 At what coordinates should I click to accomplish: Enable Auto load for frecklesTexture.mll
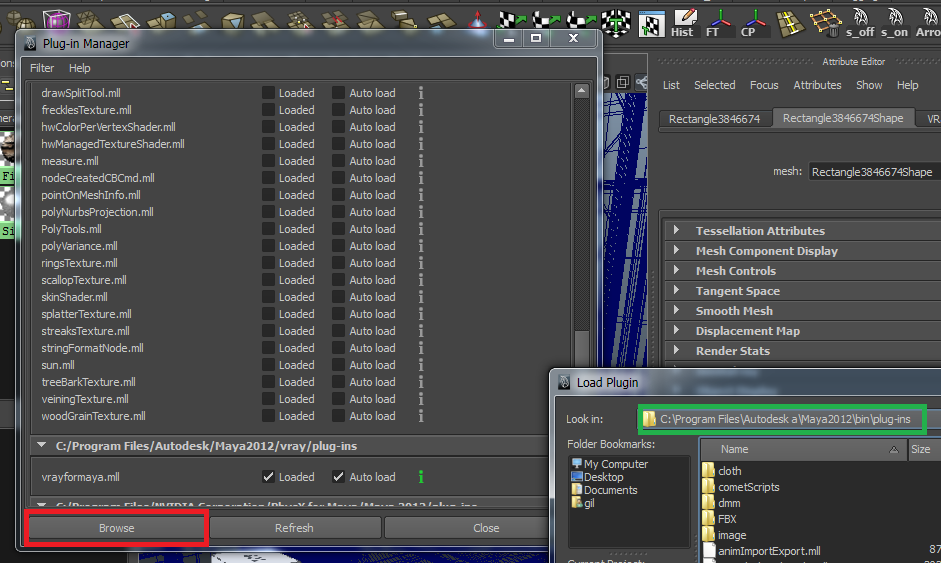(x=338, y=110)
